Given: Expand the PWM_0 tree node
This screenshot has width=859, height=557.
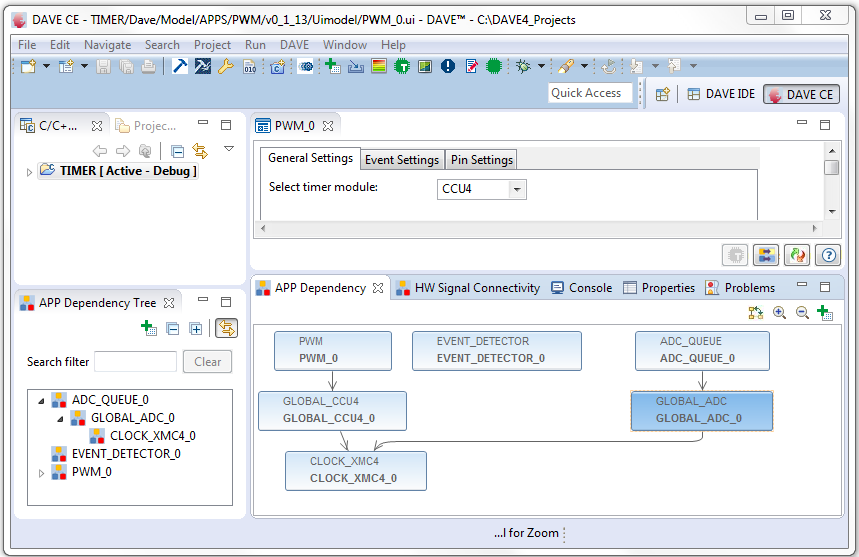Looking at the screenshot, I should (x=41, y=473).
